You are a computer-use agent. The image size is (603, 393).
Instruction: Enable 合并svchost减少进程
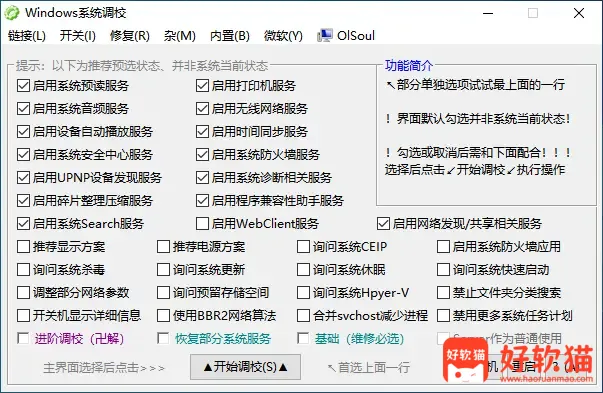pyautogui.click(x=303, y=316)
